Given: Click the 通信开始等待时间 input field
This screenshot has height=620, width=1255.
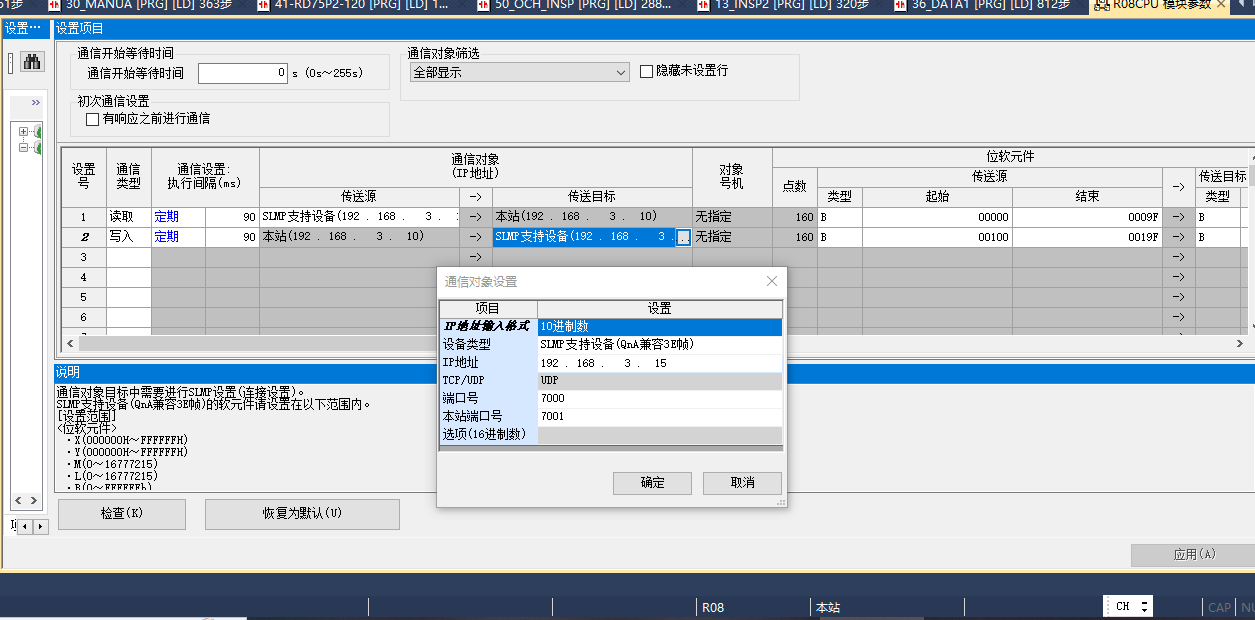Looking at the screenshot, I should pyautogui.click(x=243, y=73).
